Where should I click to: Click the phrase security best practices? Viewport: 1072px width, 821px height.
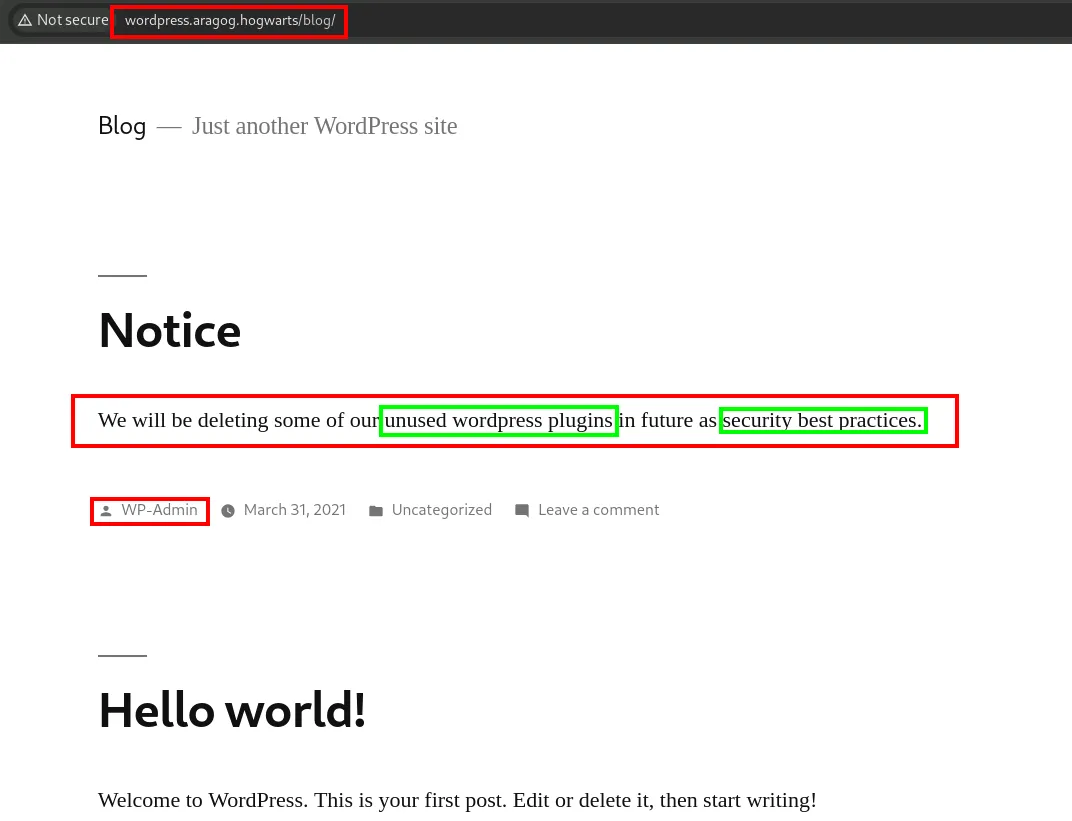822,420
